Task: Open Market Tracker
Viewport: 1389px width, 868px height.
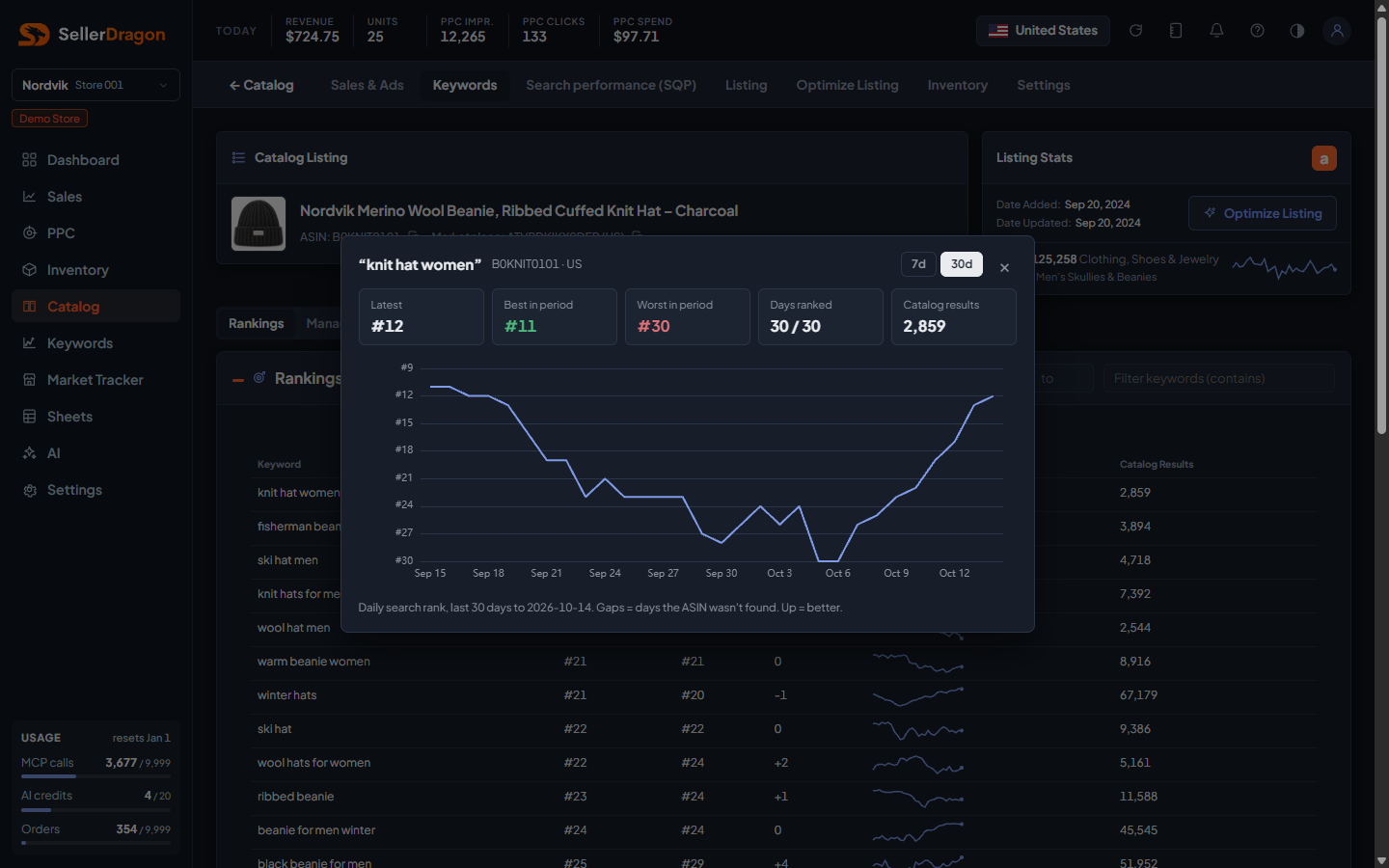Action: click(95, 380)
